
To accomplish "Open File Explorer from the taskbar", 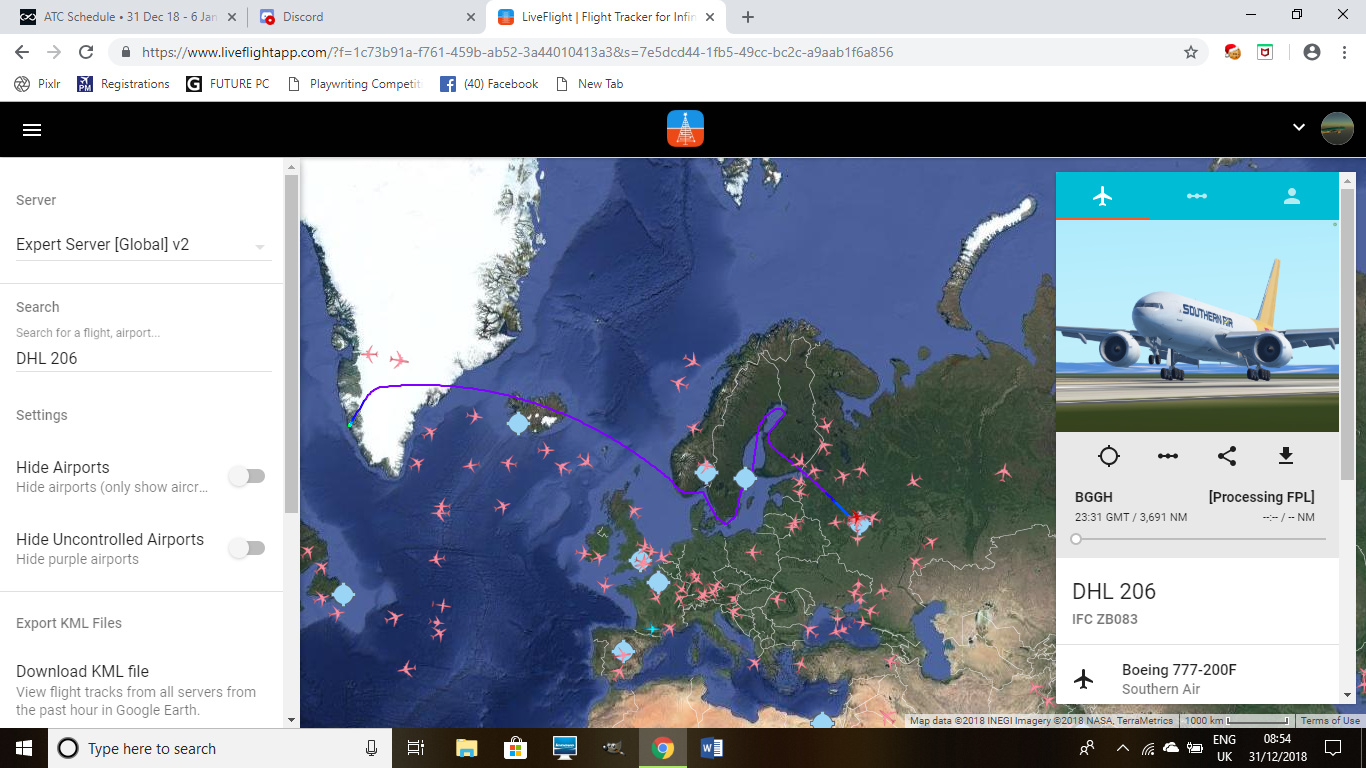I will tap(466, 748).
